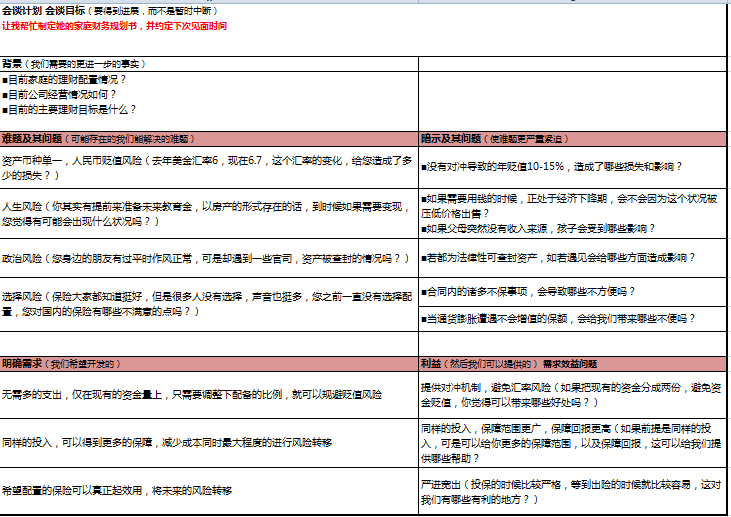This screenshot has width=731, height=517.
Task: Select the pink 暗示及其问题 header cell
Action: [x=570, y=138]
